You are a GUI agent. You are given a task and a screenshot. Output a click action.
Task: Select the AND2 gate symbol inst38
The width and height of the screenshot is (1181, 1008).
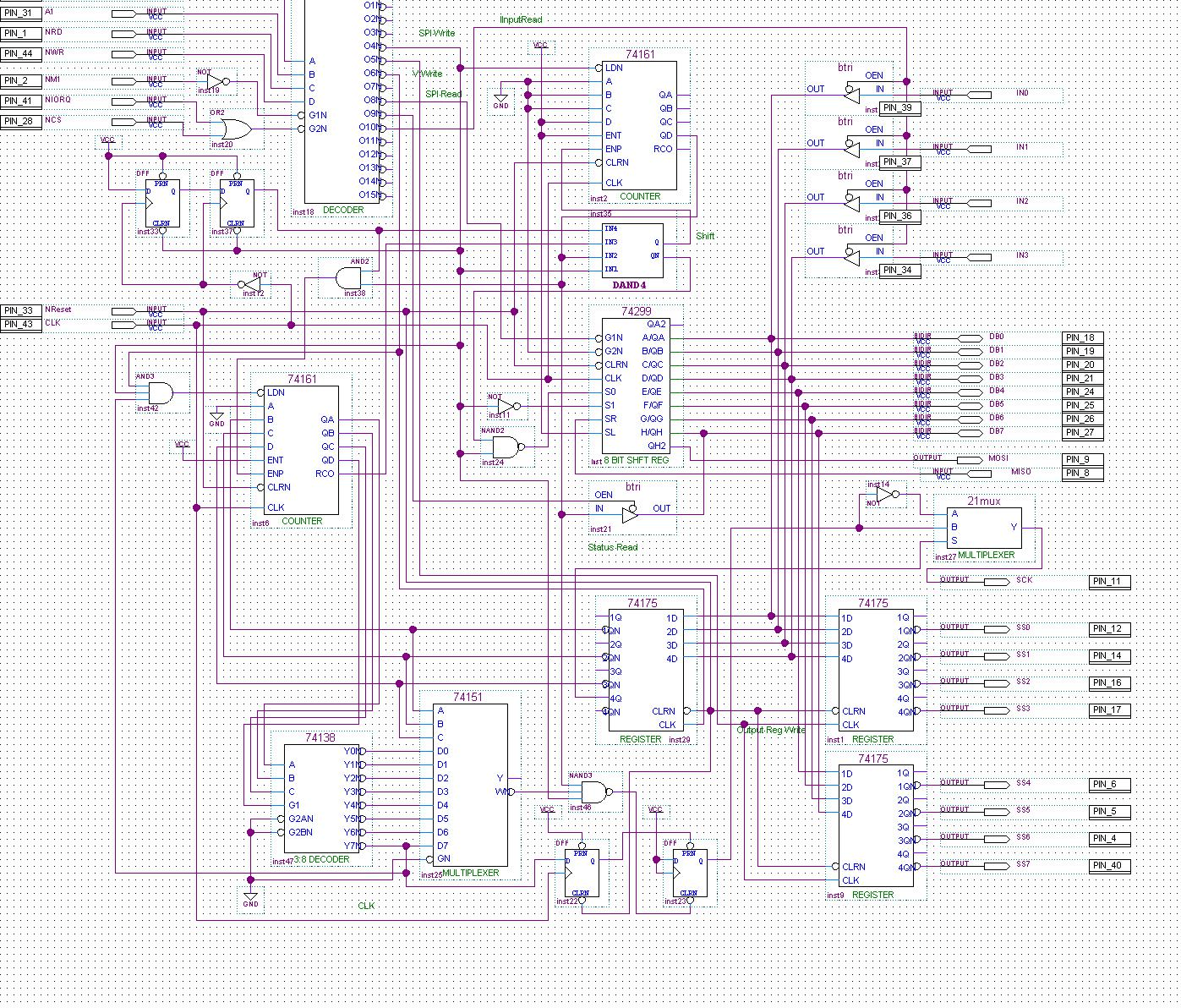349,277
